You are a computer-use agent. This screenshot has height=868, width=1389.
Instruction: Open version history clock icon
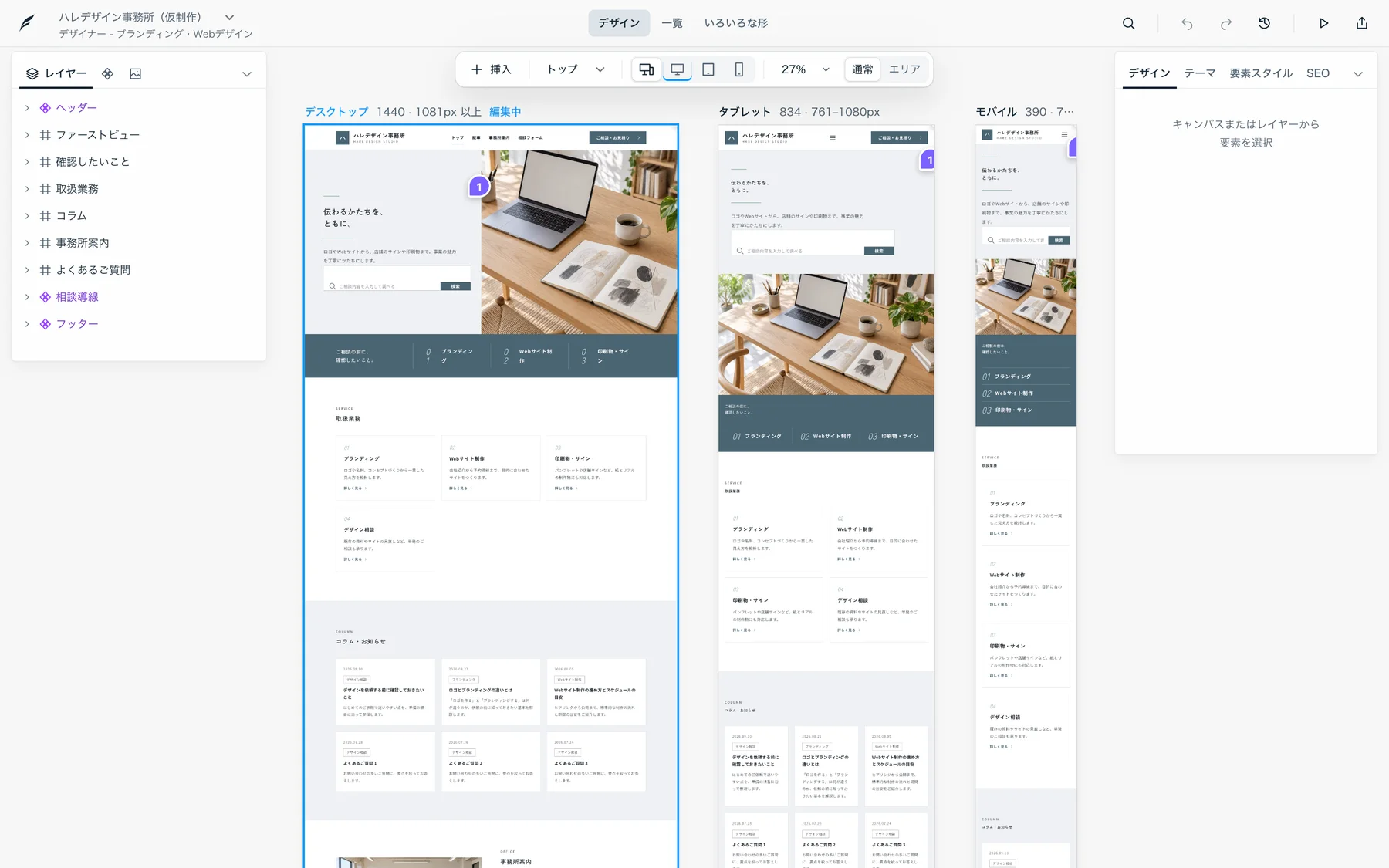[1264, 23]
